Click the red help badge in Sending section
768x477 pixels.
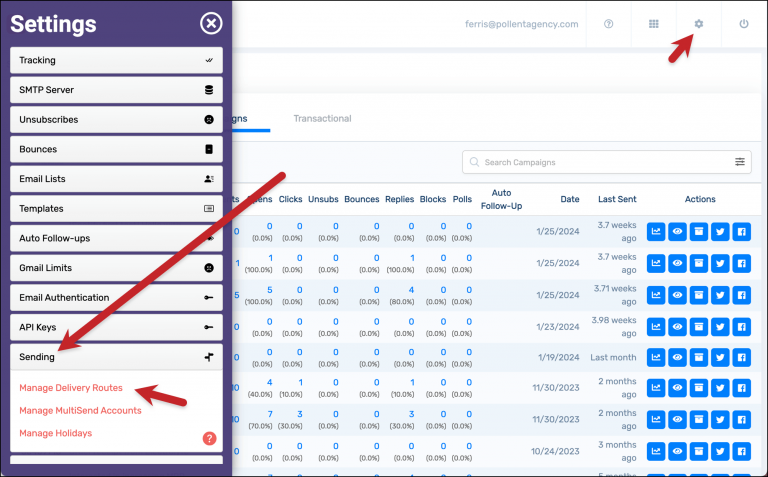click(x=209, y=438)
